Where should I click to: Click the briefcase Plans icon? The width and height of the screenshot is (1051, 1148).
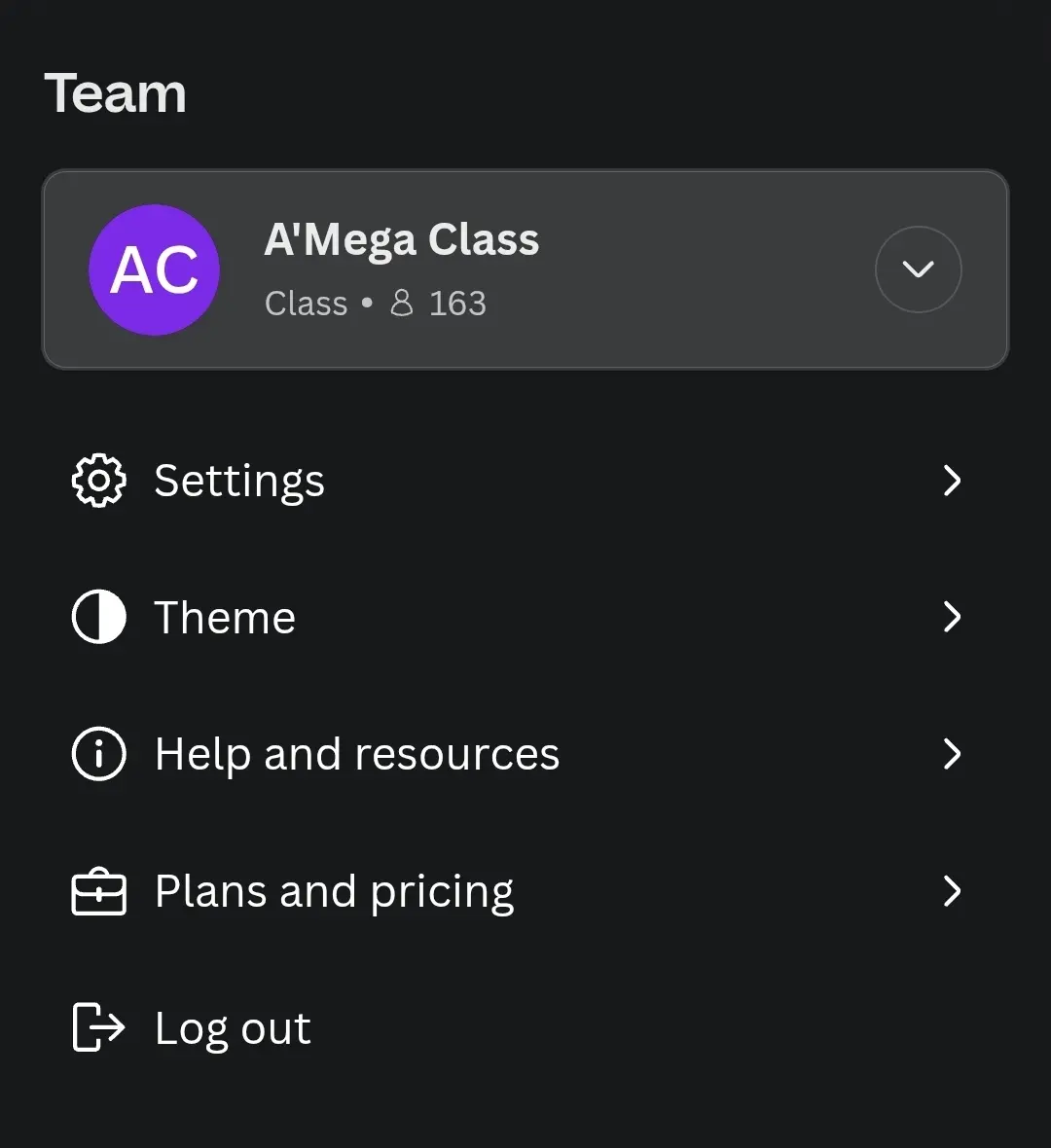coord(99,891)
